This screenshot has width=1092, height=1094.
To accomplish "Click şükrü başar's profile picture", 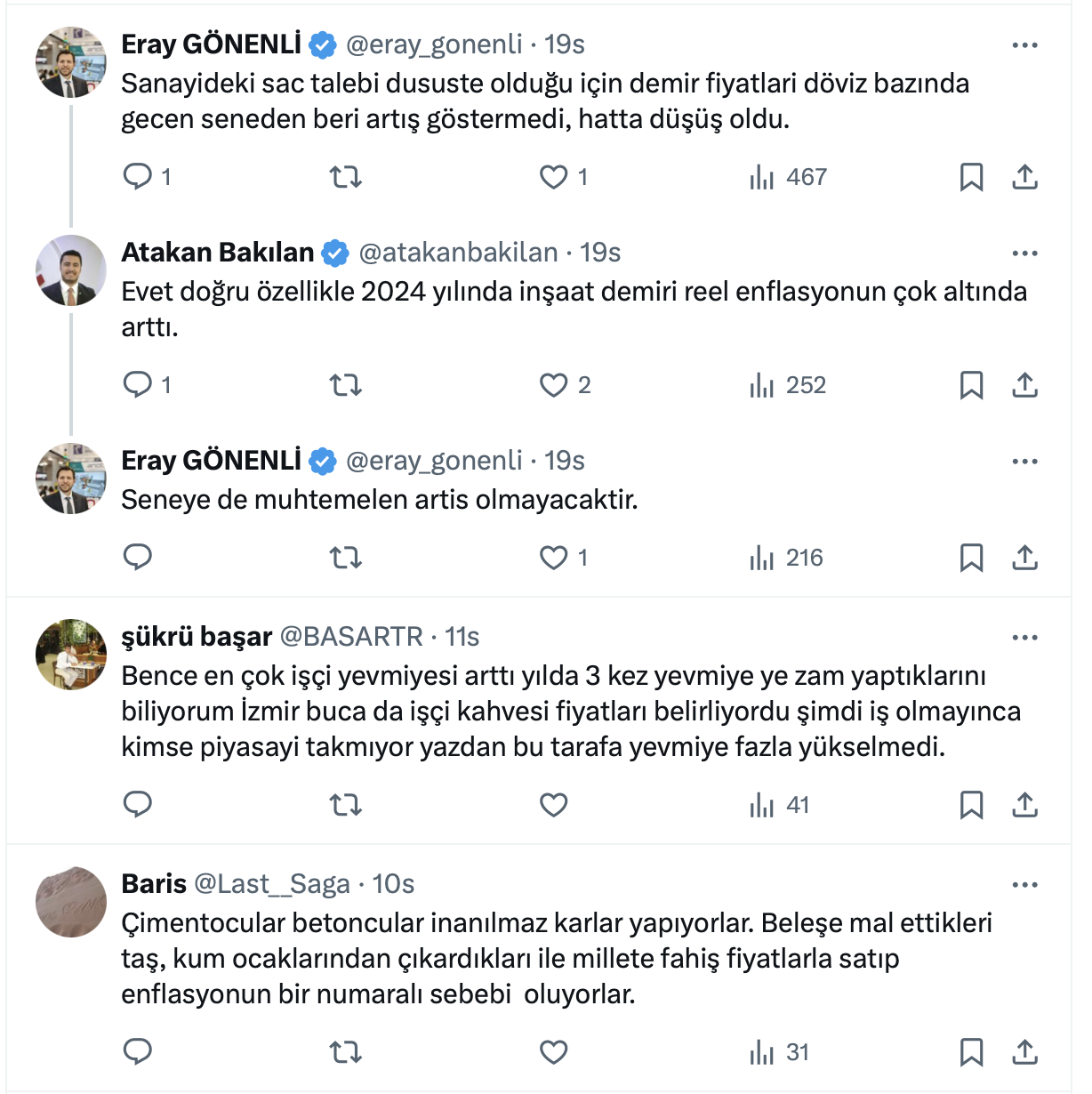I will pyautogui.click(x=71, y=655).
